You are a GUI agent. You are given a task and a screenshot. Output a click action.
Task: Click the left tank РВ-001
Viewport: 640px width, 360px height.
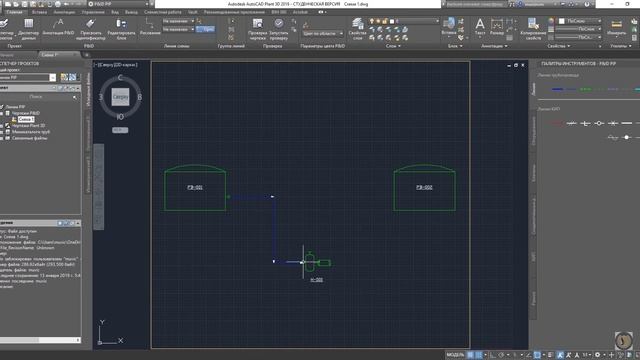pos(195,188)
